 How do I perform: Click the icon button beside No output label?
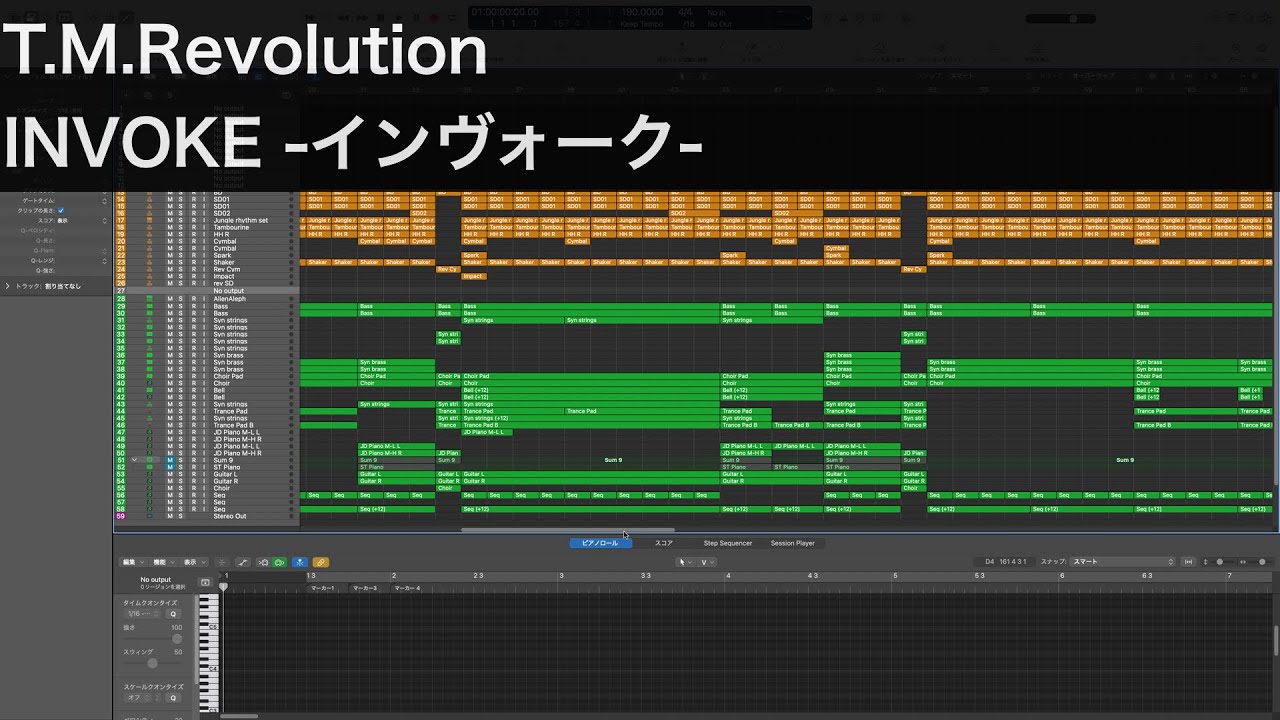click(x=205, y=582)
